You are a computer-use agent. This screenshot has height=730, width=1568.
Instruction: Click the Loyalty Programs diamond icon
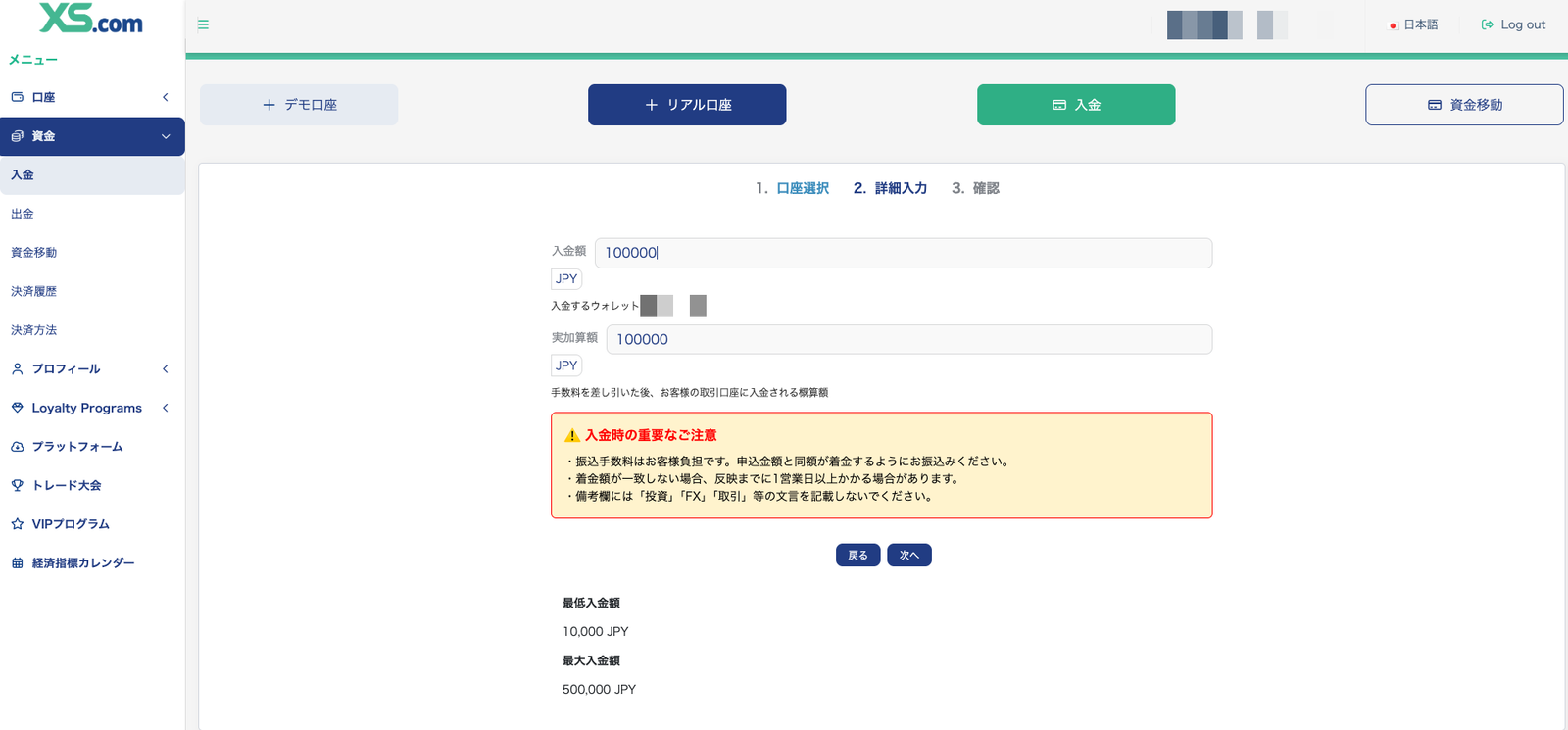17,408
